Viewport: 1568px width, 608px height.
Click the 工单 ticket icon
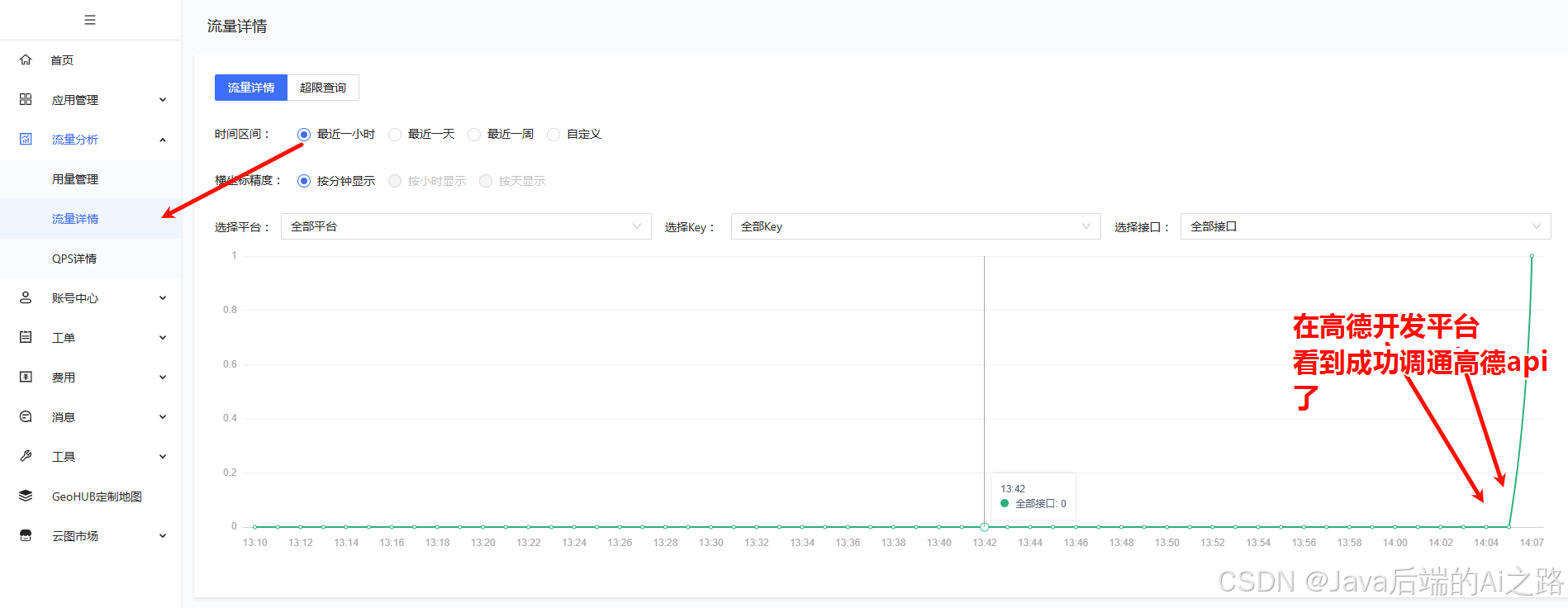(x=26, y=337)
